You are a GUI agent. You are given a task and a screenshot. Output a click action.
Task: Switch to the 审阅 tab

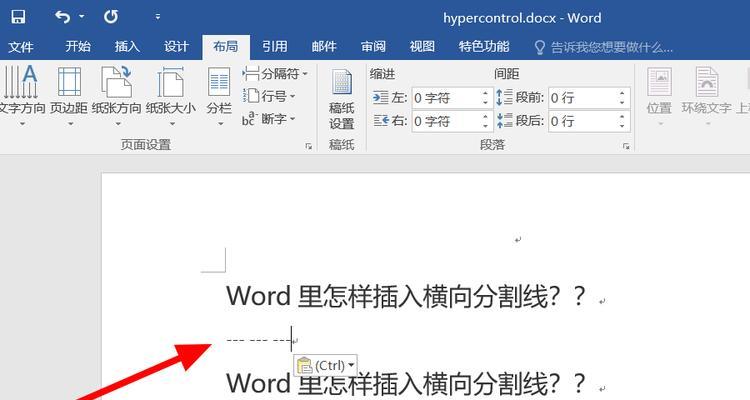coord(374,46)
